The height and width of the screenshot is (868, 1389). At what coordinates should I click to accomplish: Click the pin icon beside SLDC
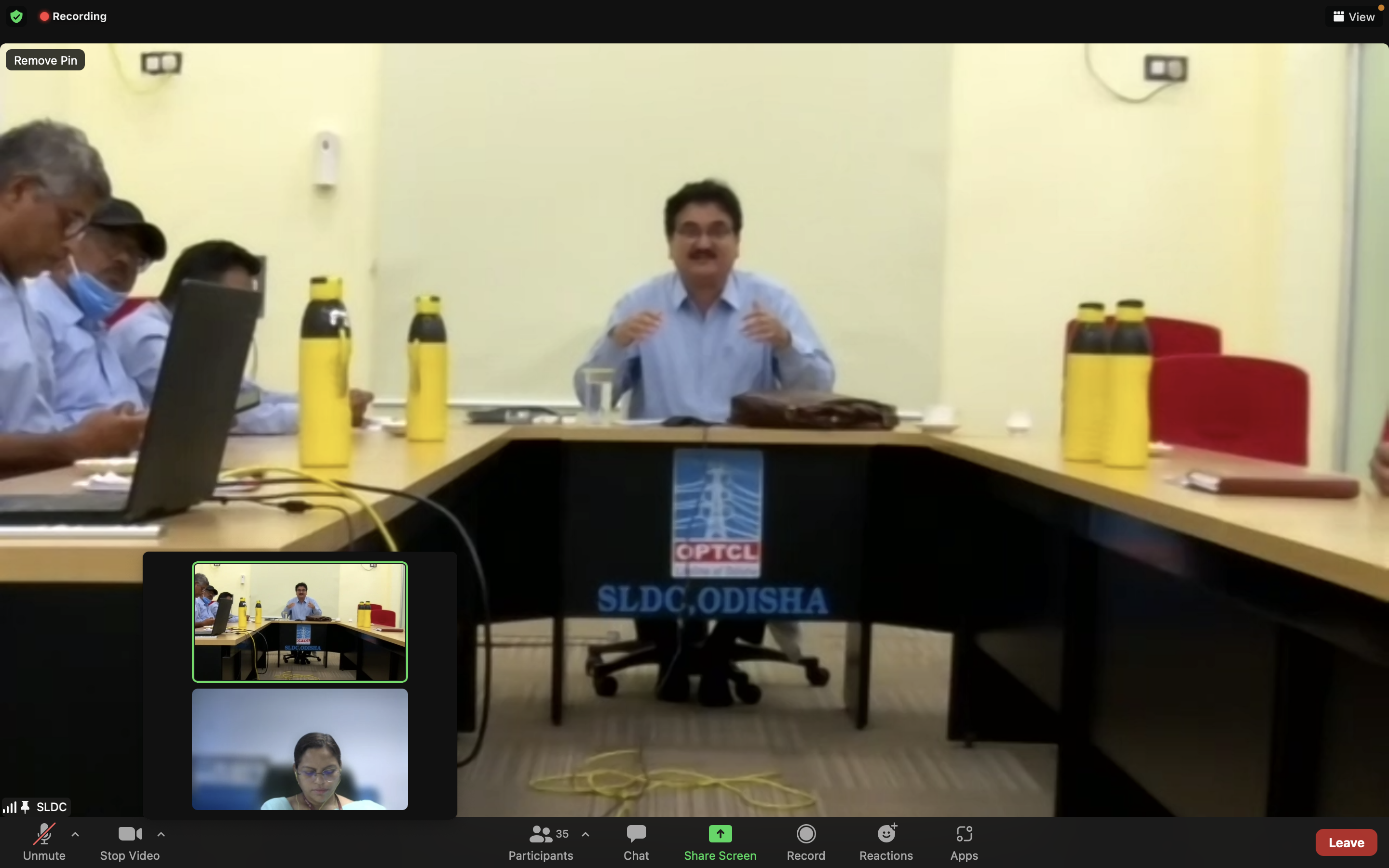[25, 807]
